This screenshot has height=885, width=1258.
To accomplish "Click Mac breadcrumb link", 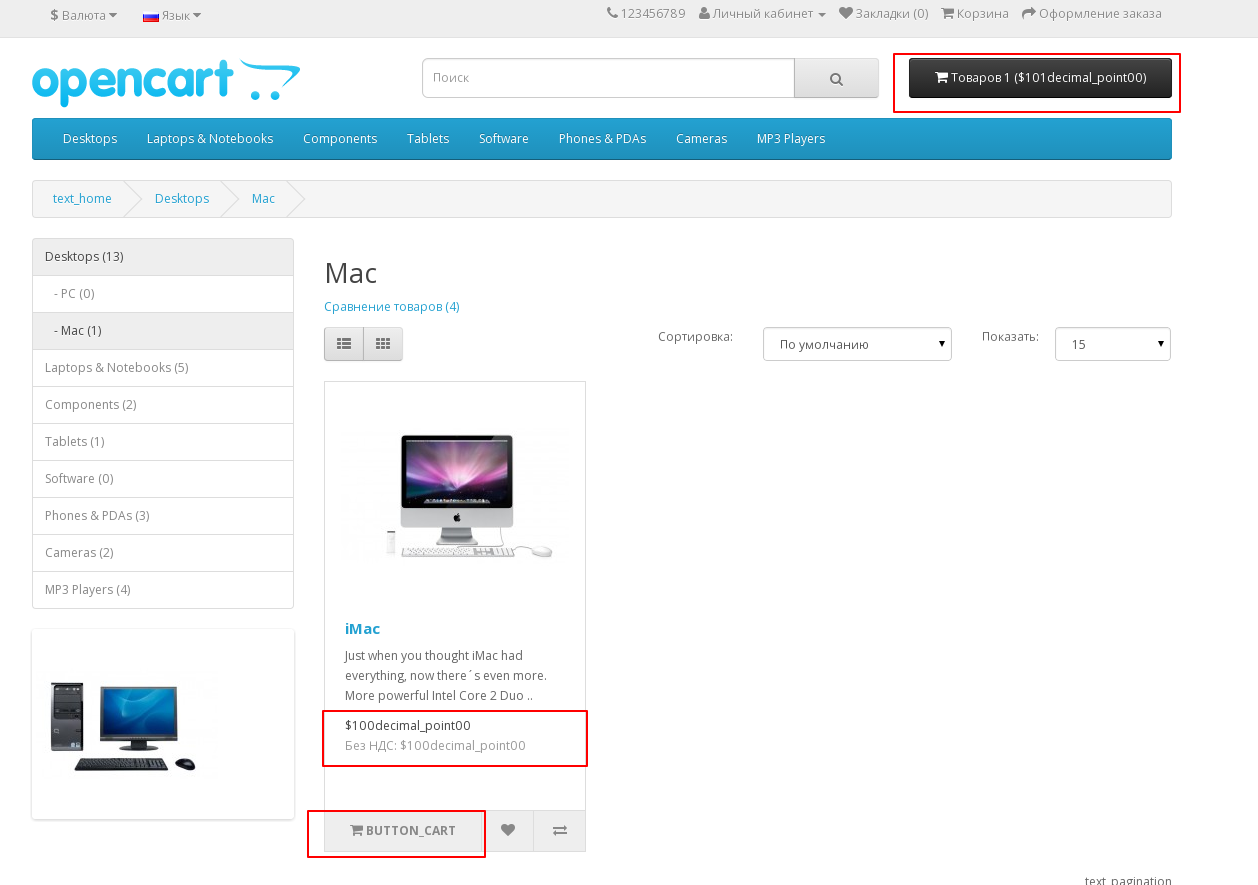I will pos(263,199).
